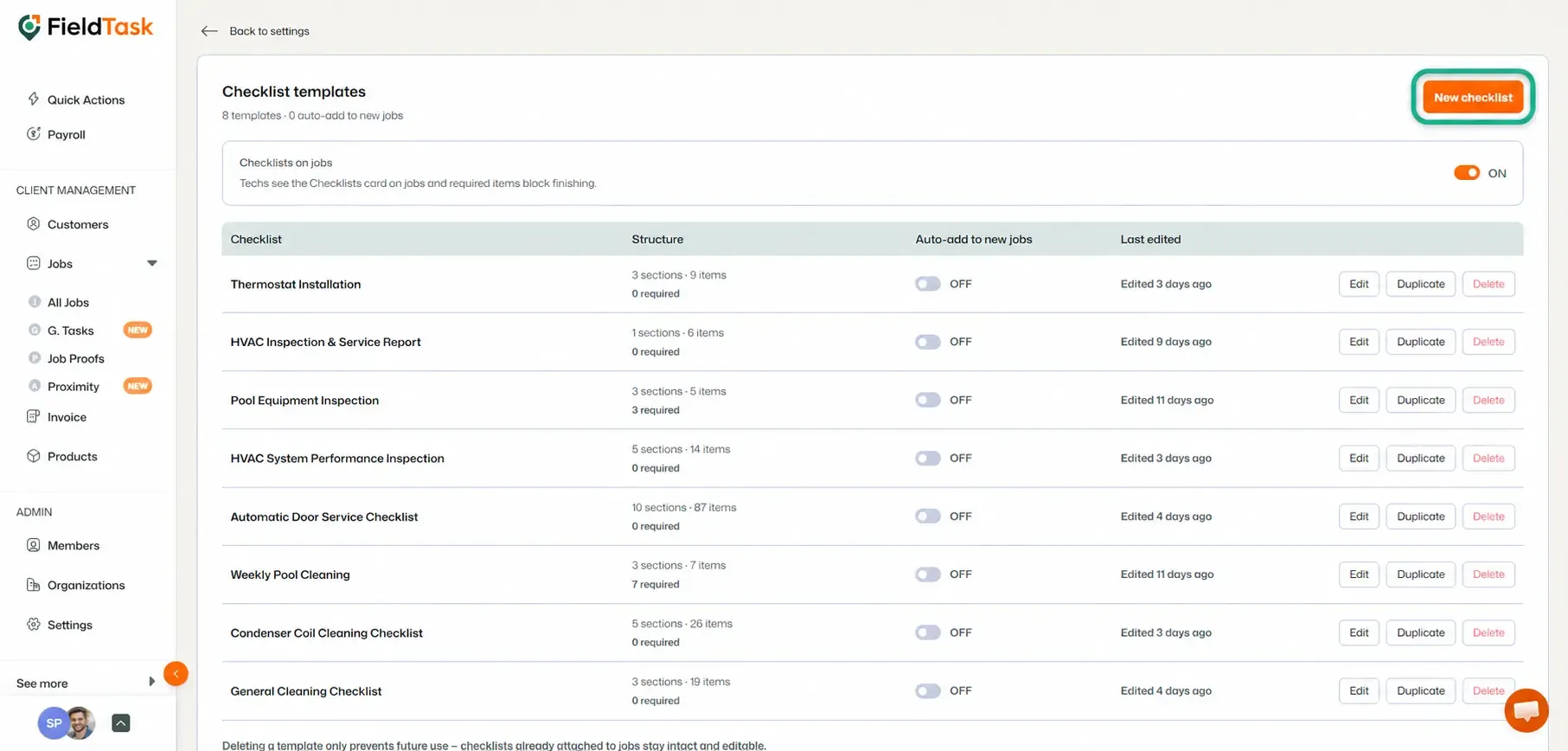Click the FieldTask logo
The height and width of the screenshot is (751, 1568).
coord(85,28)
